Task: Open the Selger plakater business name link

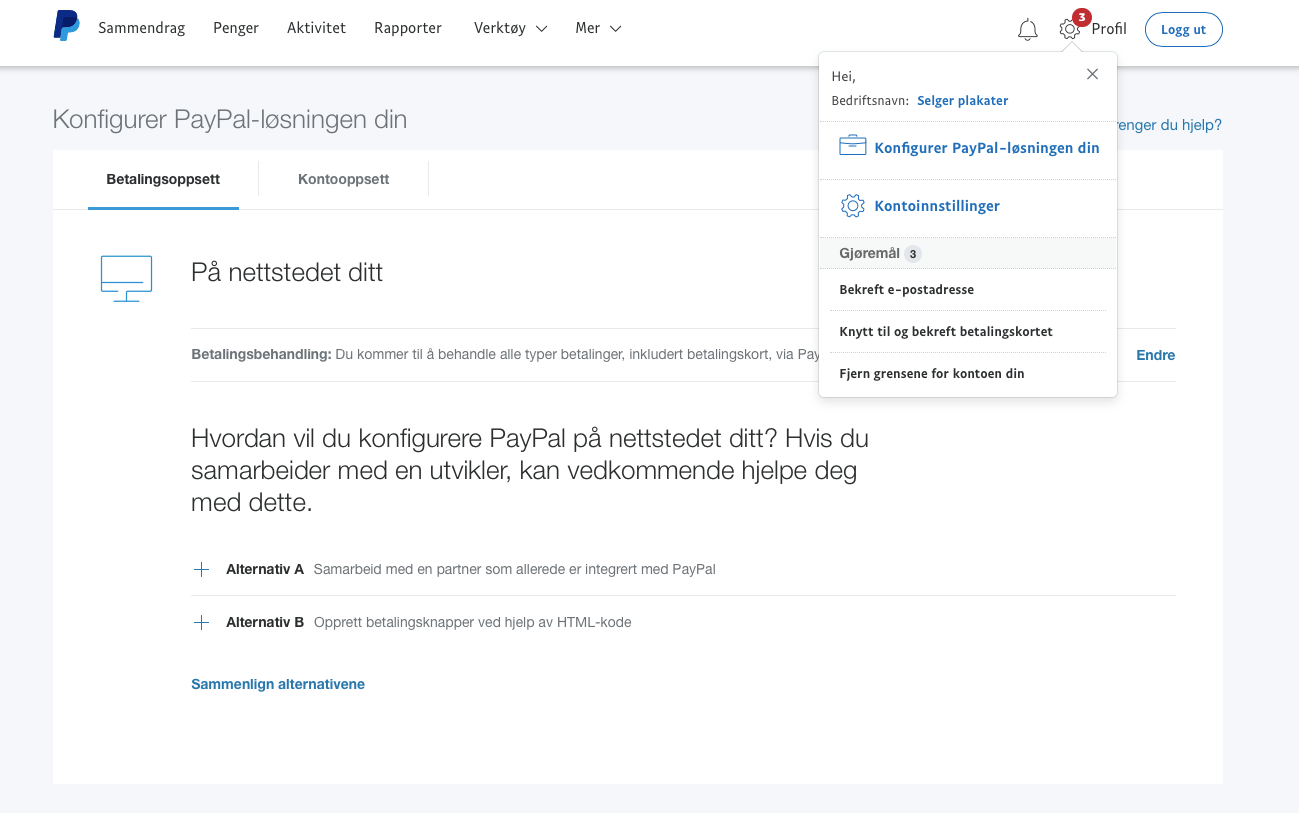Action: (x=963, y=100)
